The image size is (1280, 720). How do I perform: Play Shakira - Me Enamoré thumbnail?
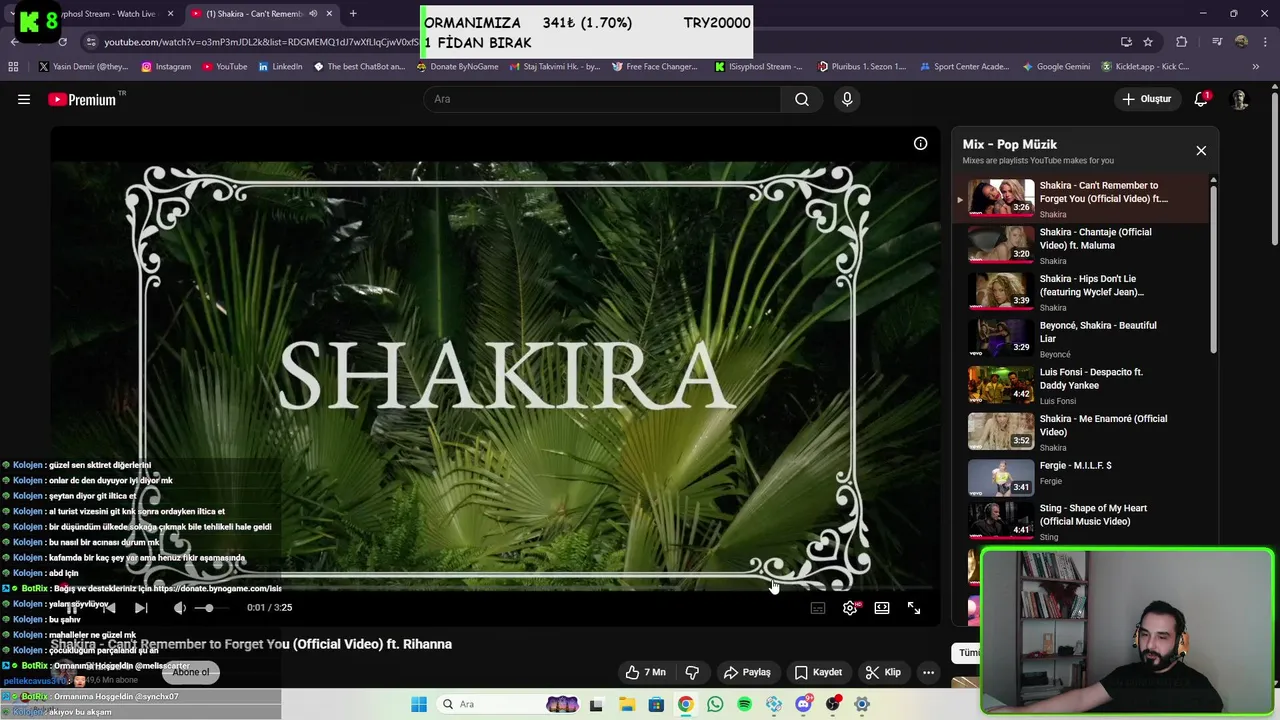(1001, 431)
